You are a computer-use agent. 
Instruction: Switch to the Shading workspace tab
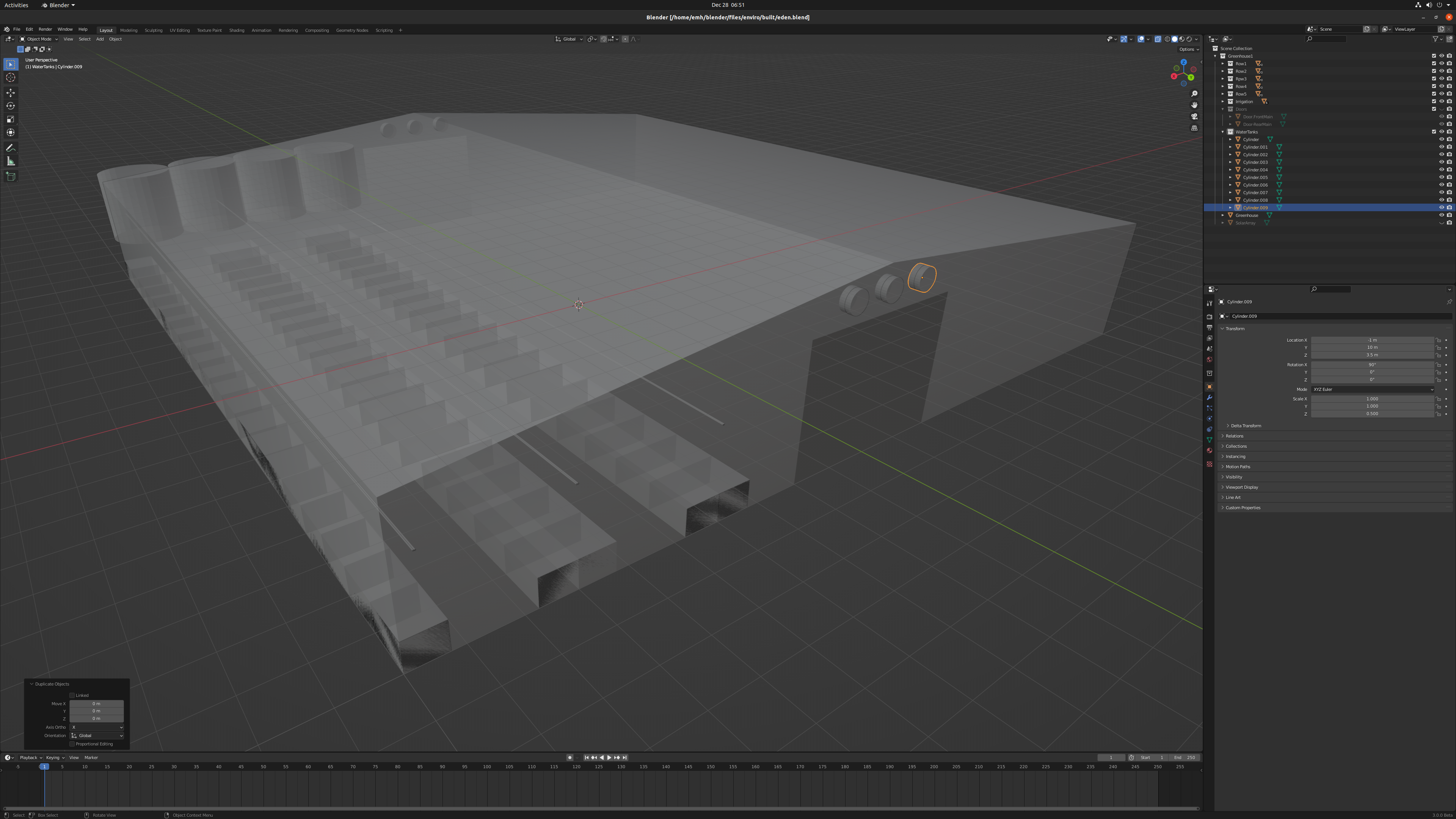click(x=236, y=30)
